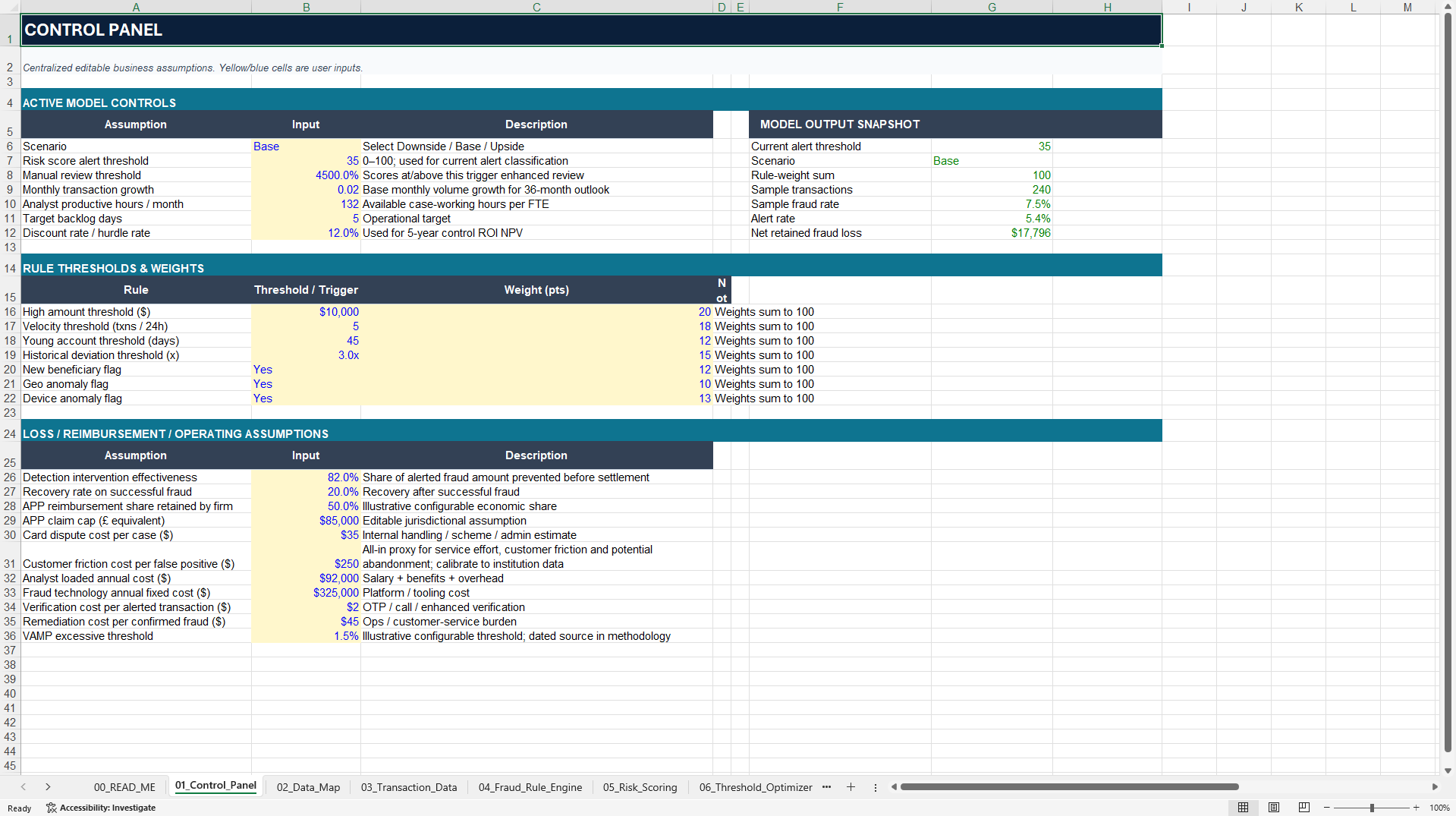
Task: Switch to Page Break Preview icon
Action: point(1304,808)
